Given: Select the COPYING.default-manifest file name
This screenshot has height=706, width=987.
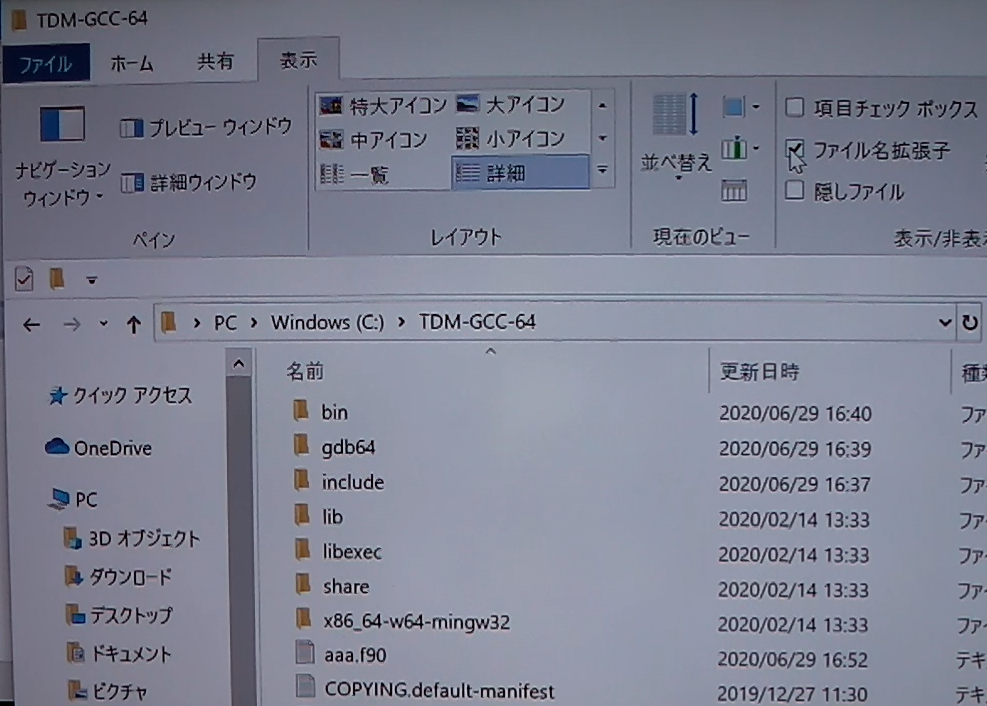Looking at the screenshot, I should point(439,690).
